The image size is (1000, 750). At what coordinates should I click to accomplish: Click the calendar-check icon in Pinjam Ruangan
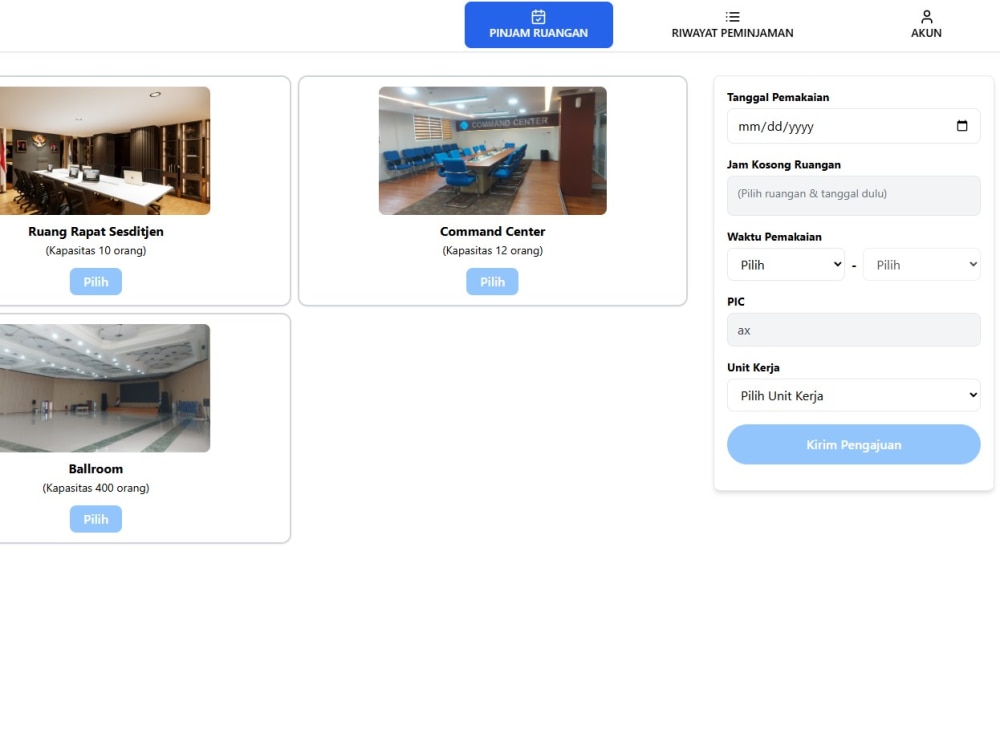click(x=538, y=17)
